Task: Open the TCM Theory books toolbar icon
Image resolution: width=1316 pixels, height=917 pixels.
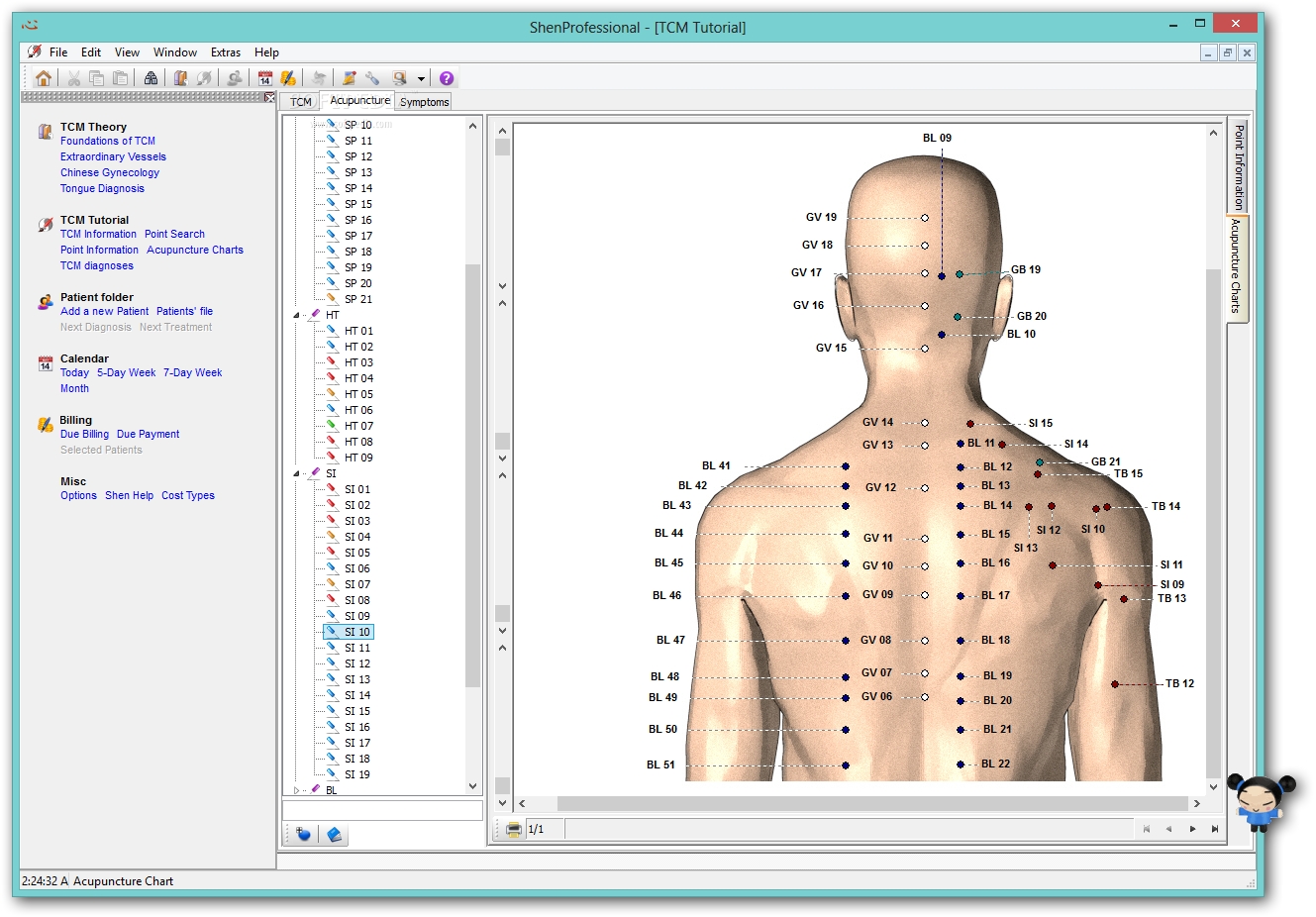Action: 181,78
